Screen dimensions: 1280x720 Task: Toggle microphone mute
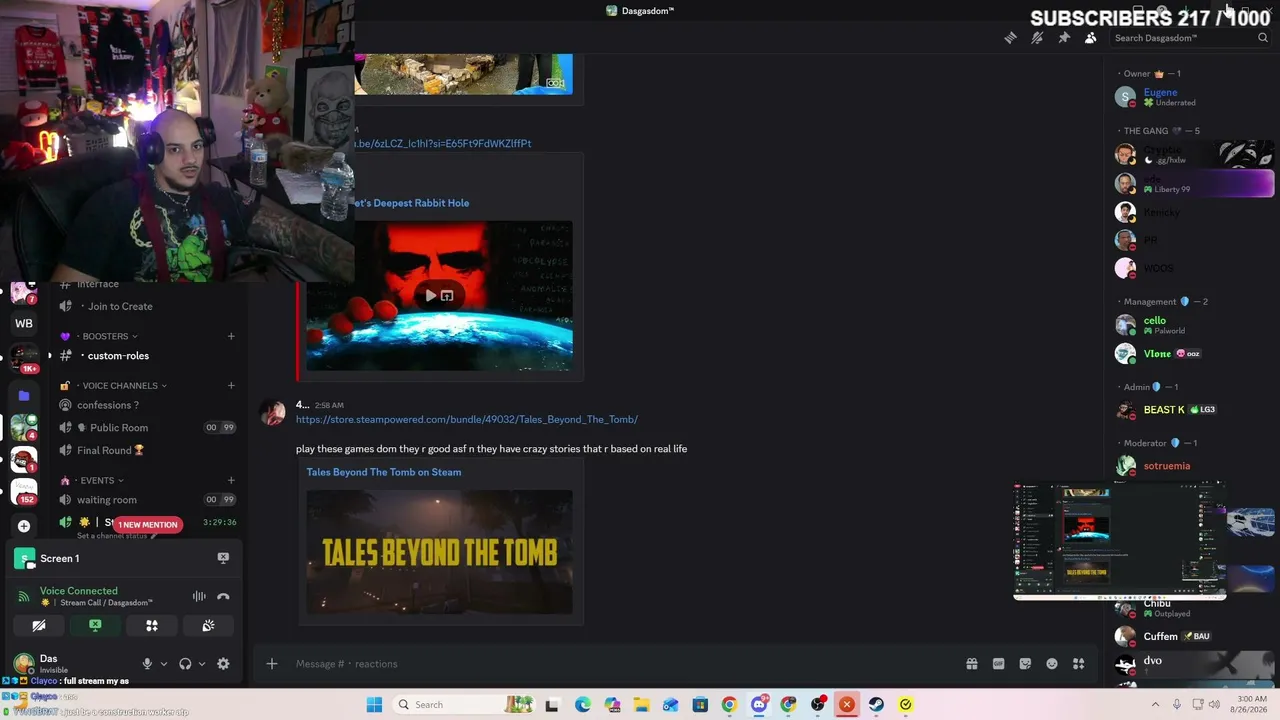point(147,664)
